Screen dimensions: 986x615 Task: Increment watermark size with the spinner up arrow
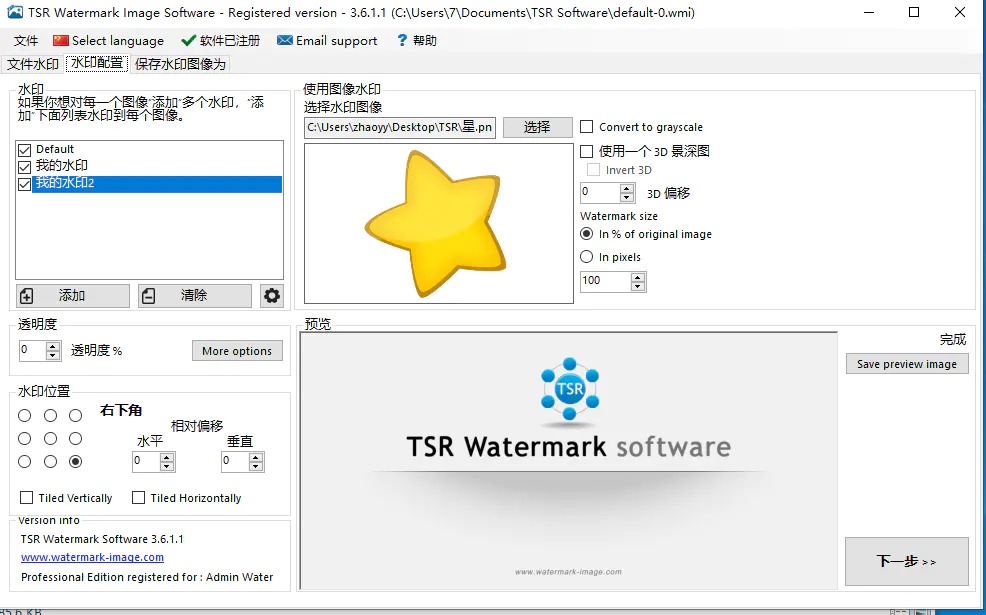click(639, 276)
